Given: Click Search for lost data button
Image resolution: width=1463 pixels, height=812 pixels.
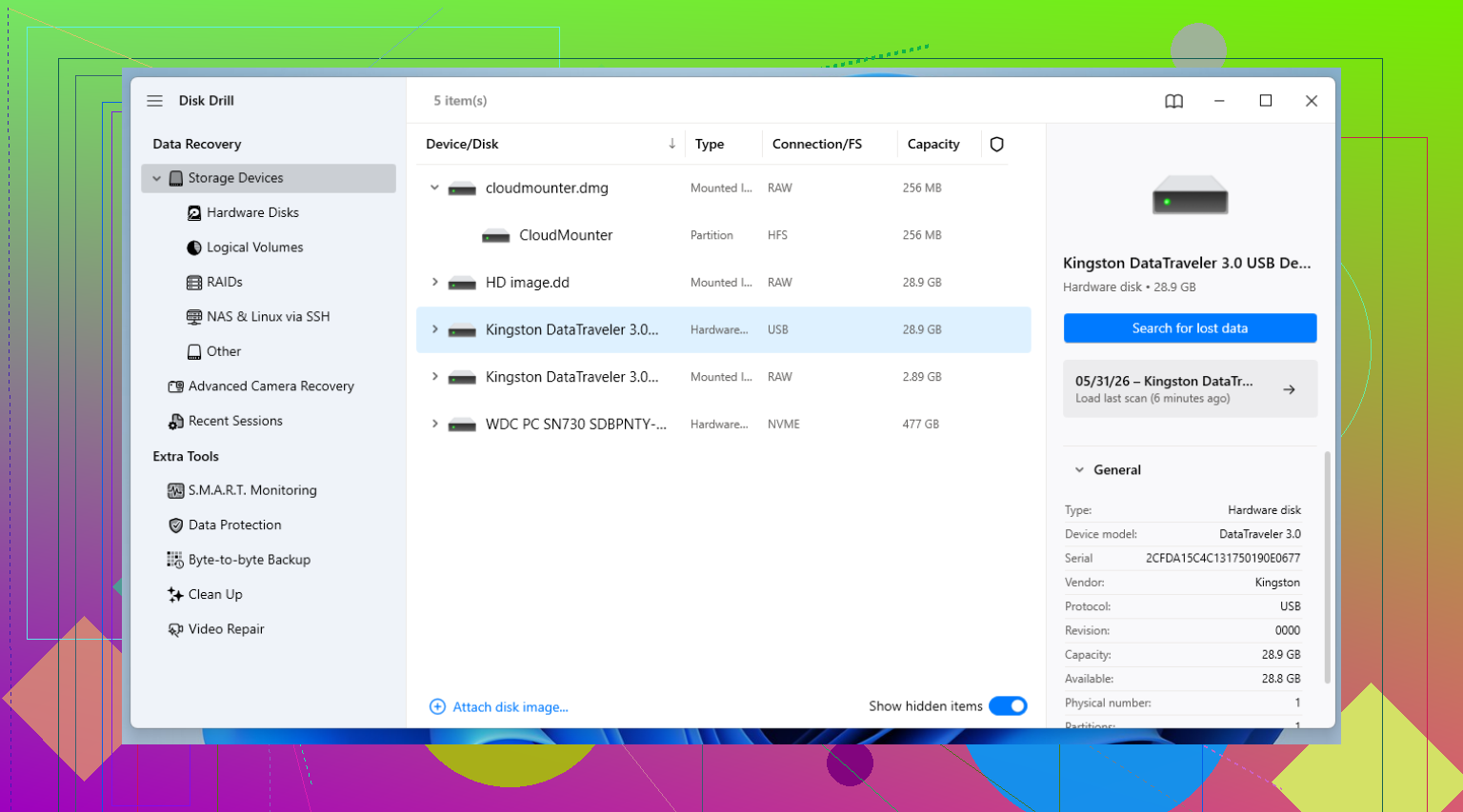Looking at the screenshot, I should [1190, 328].
